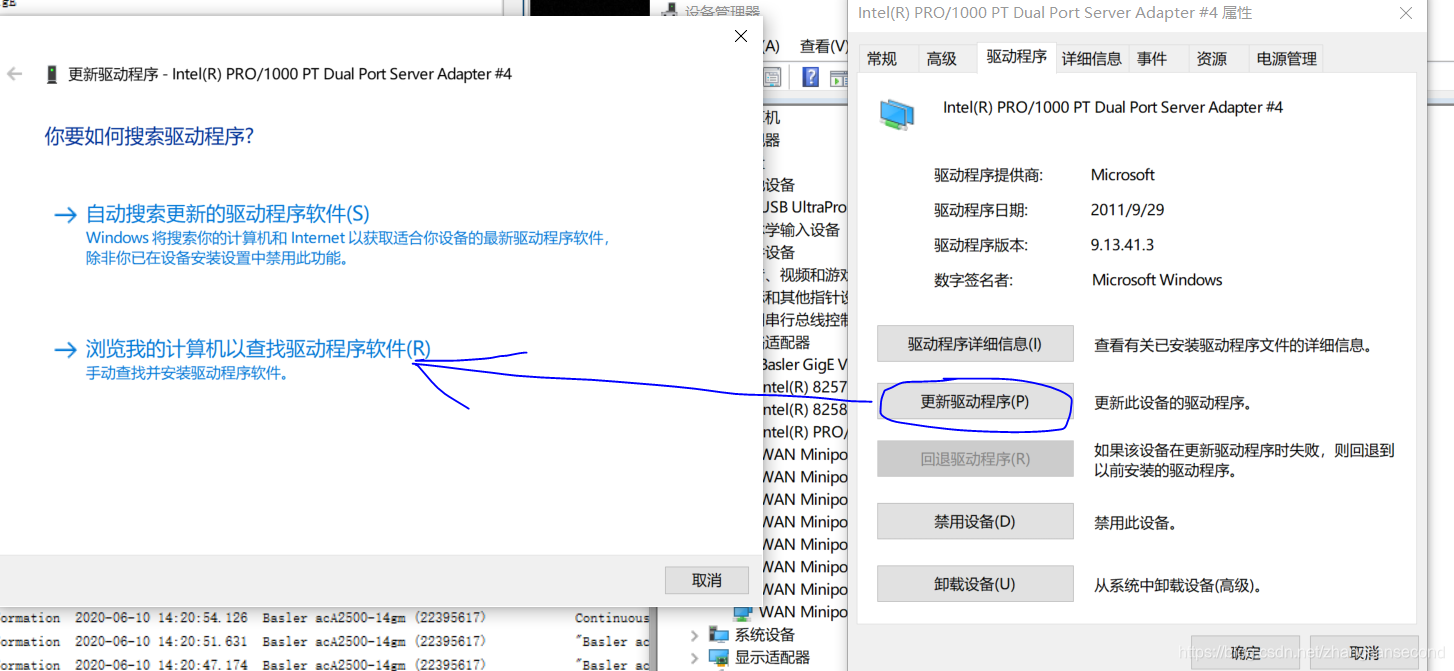Select the Basler GigE V adapter row
Screen dimensions: 1454x671
click(x=804, y=364)
